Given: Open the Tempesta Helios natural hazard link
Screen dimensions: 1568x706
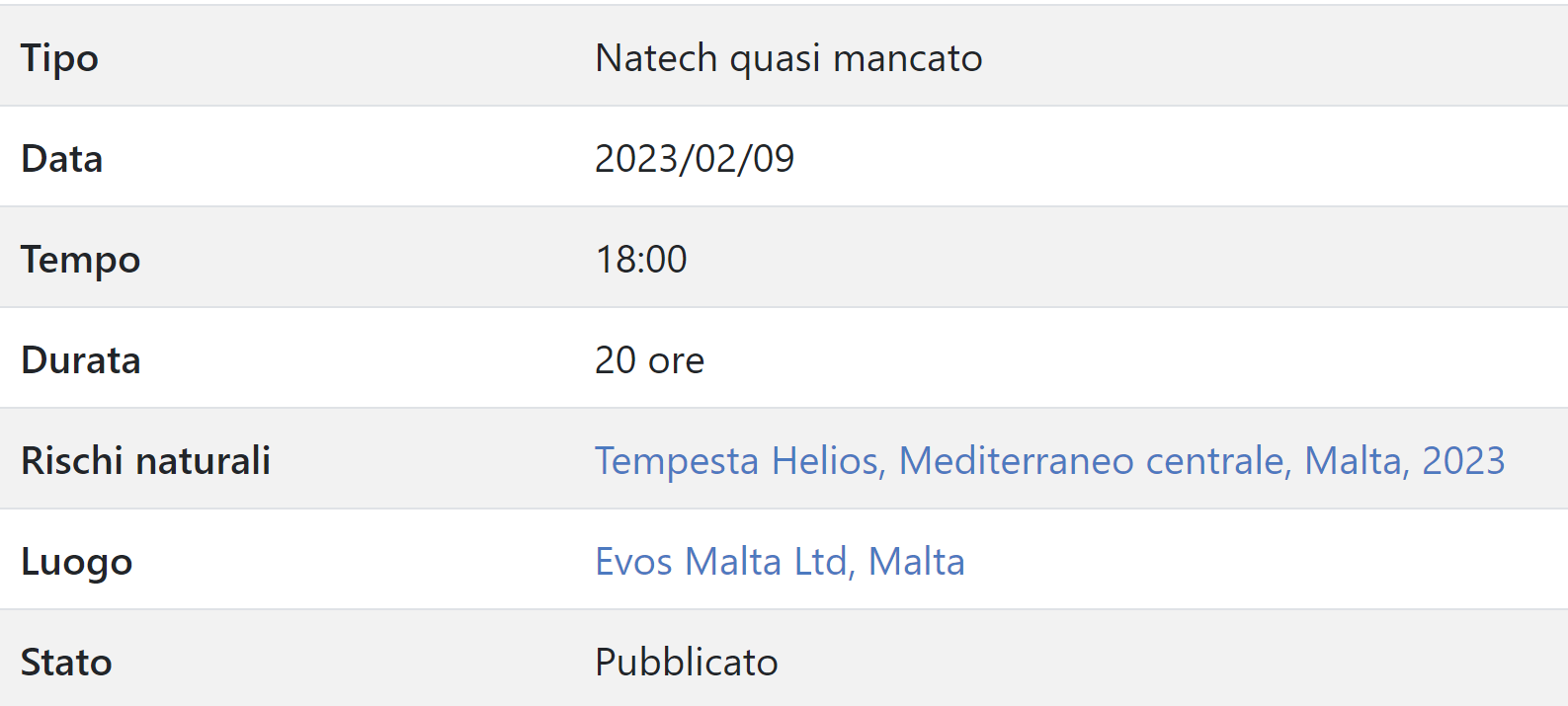Looking at the screenshot, I should pyautogui.click(x=1049, y=461).
